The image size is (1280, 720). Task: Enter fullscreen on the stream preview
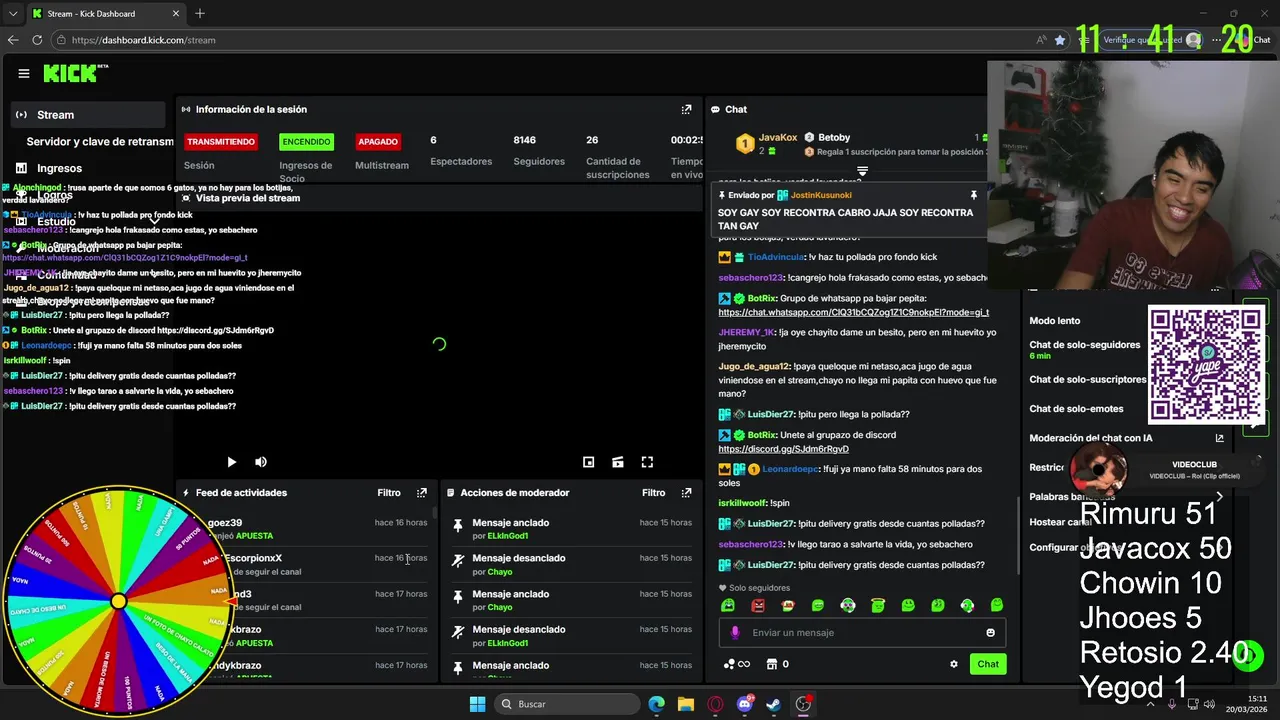pos(647,462)
